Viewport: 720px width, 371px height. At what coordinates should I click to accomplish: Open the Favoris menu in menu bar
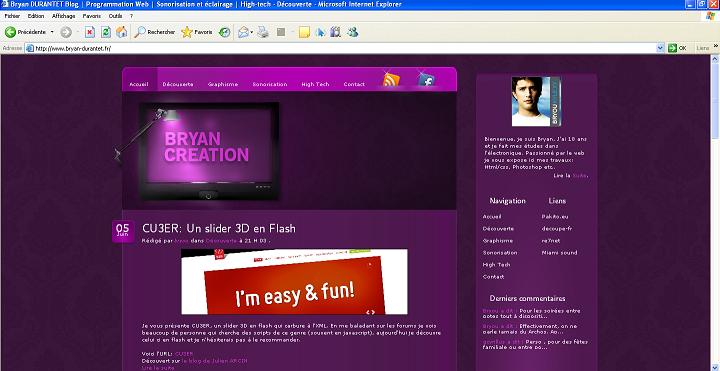click(x=92, y=16)
